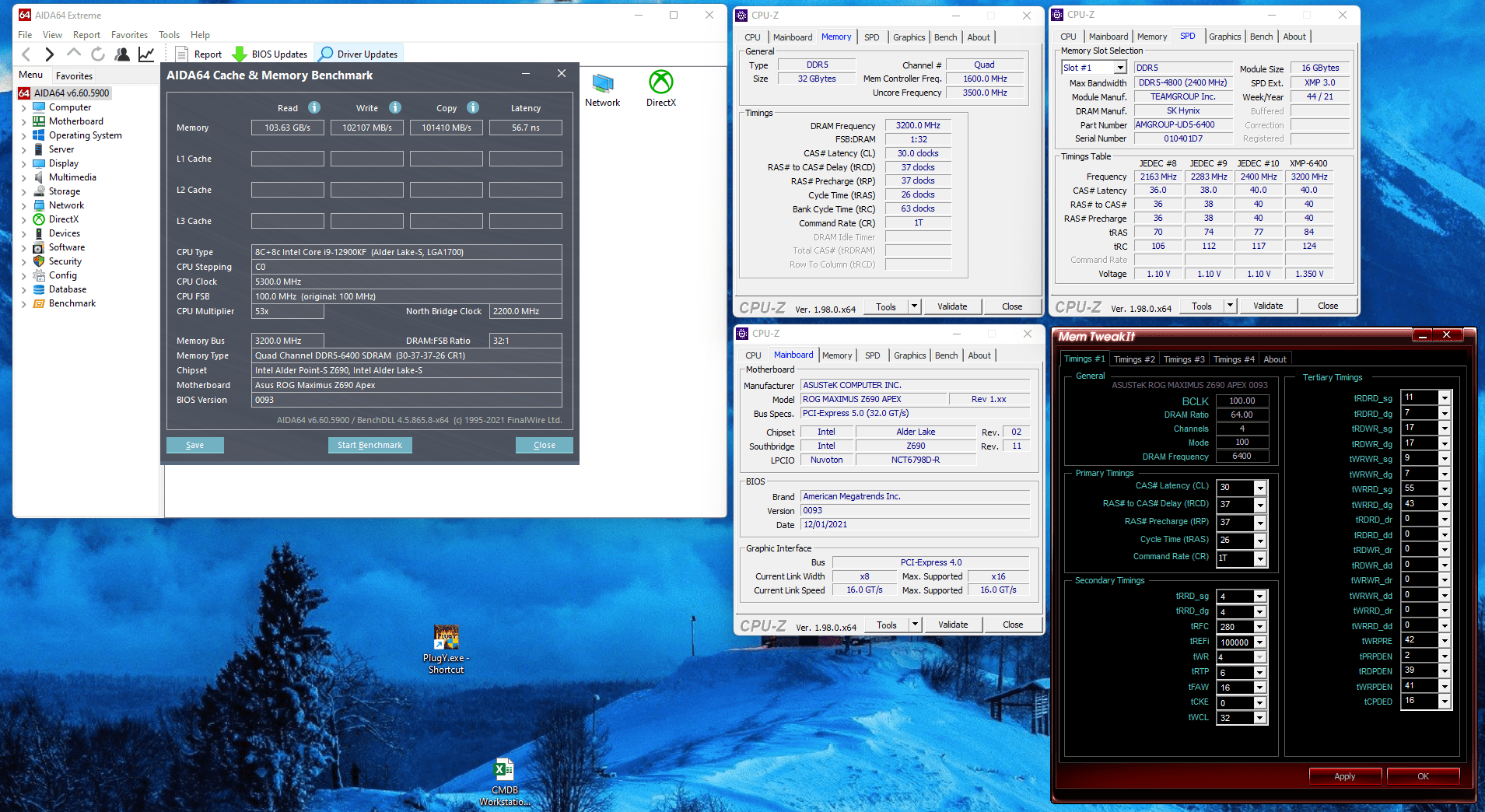1485x812 pixels.
Task: Open Timings #2 tab in MemTweakIt
Action: [x=1133, y=359]
